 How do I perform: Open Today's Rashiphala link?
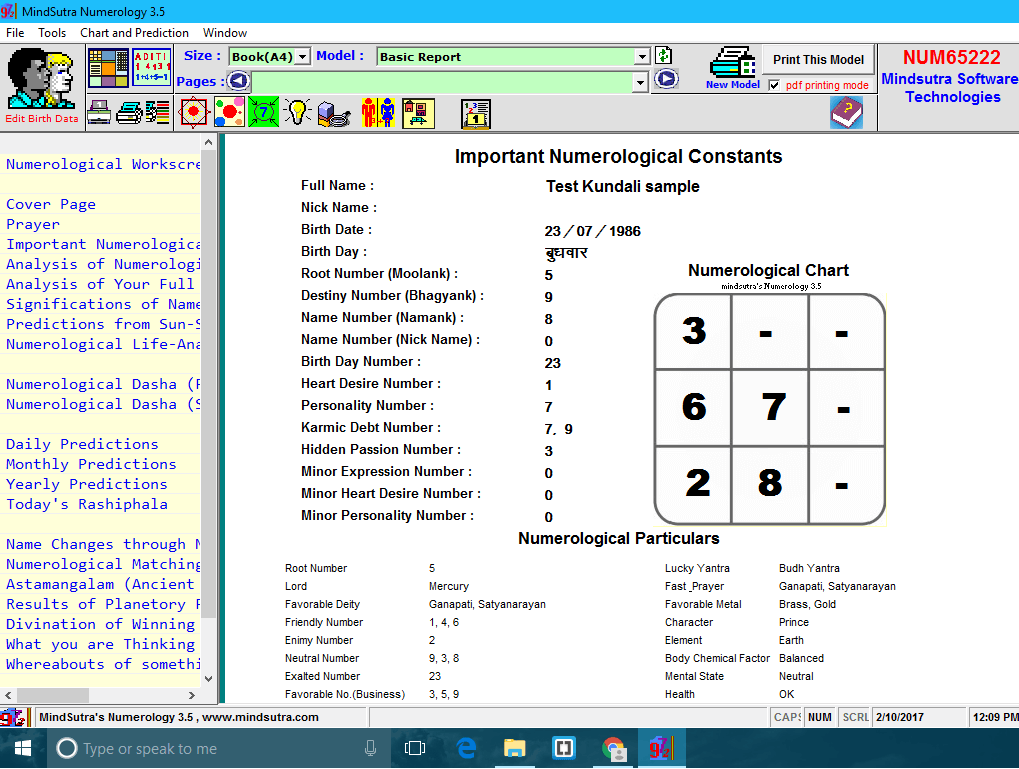tap(86, 504)
